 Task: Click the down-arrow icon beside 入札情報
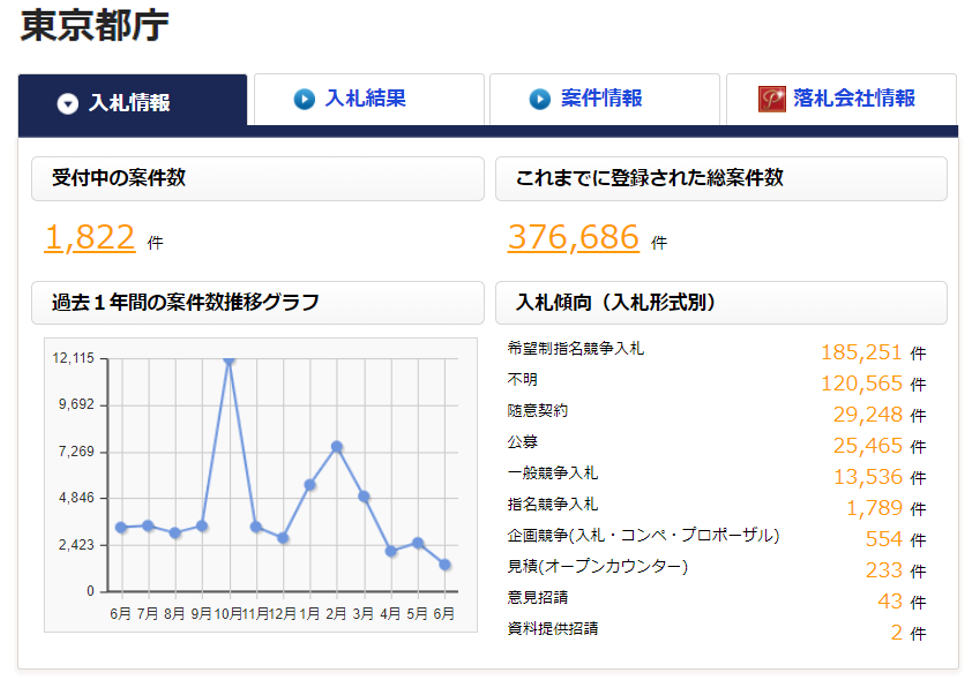point(68,103)
